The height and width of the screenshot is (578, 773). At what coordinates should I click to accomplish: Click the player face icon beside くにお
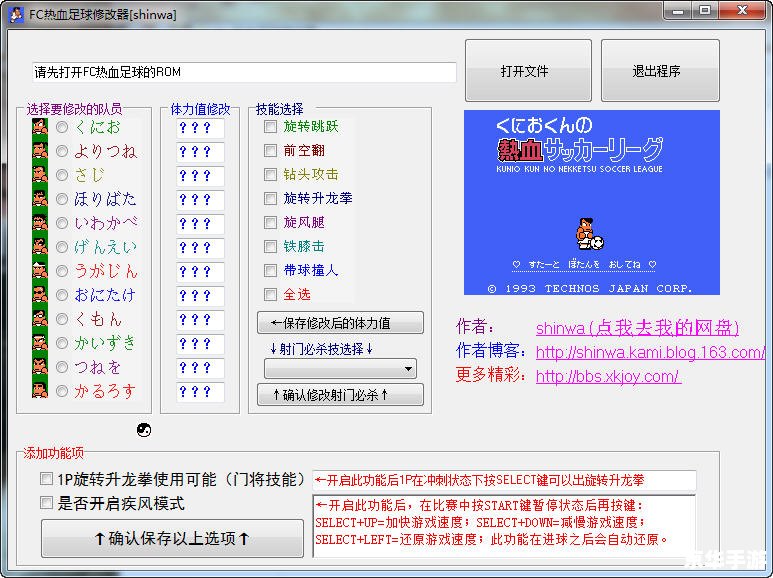[x=40, y=127]
